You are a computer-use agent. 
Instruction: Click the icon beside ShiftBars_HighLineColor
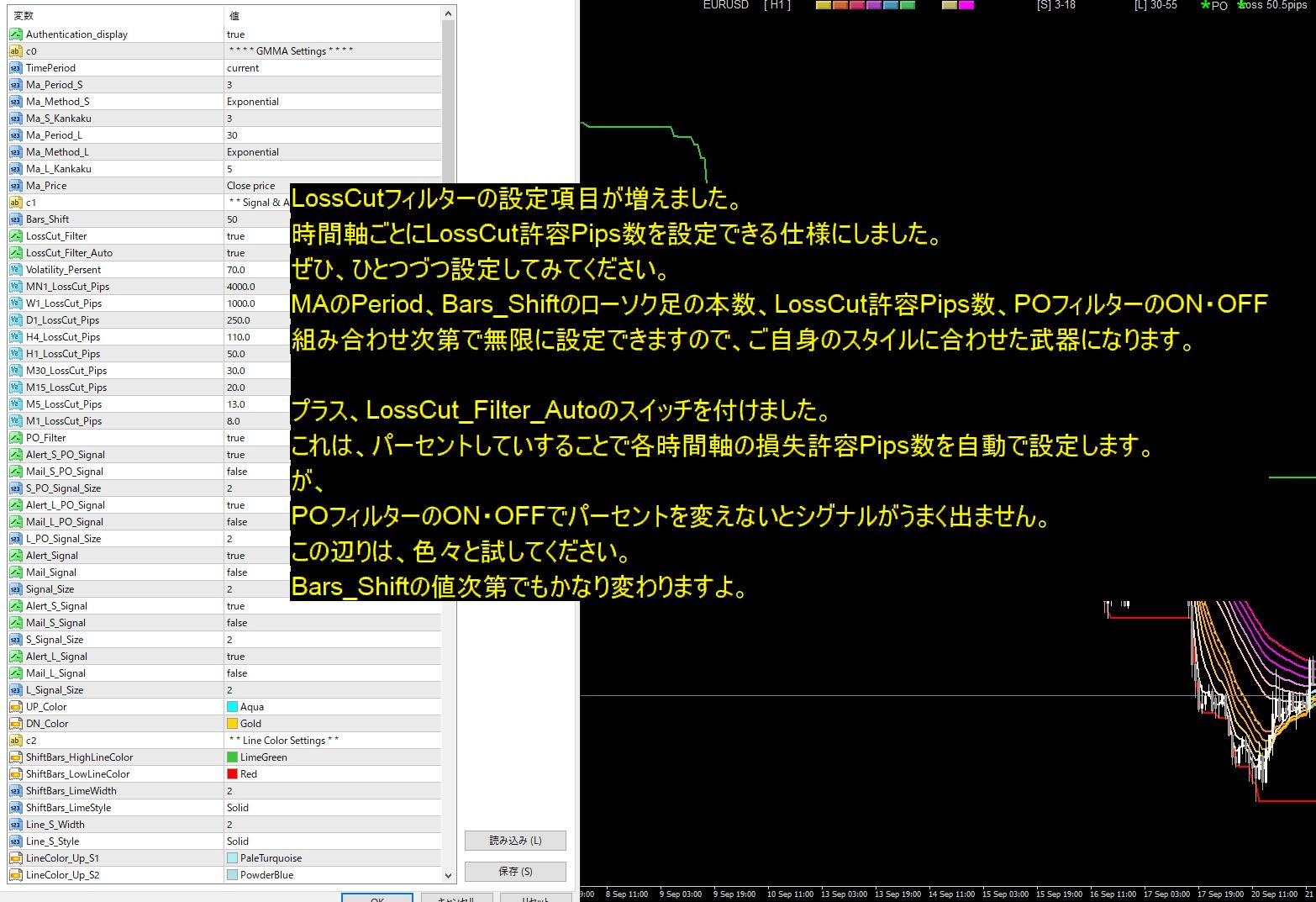tap(15, 757)
